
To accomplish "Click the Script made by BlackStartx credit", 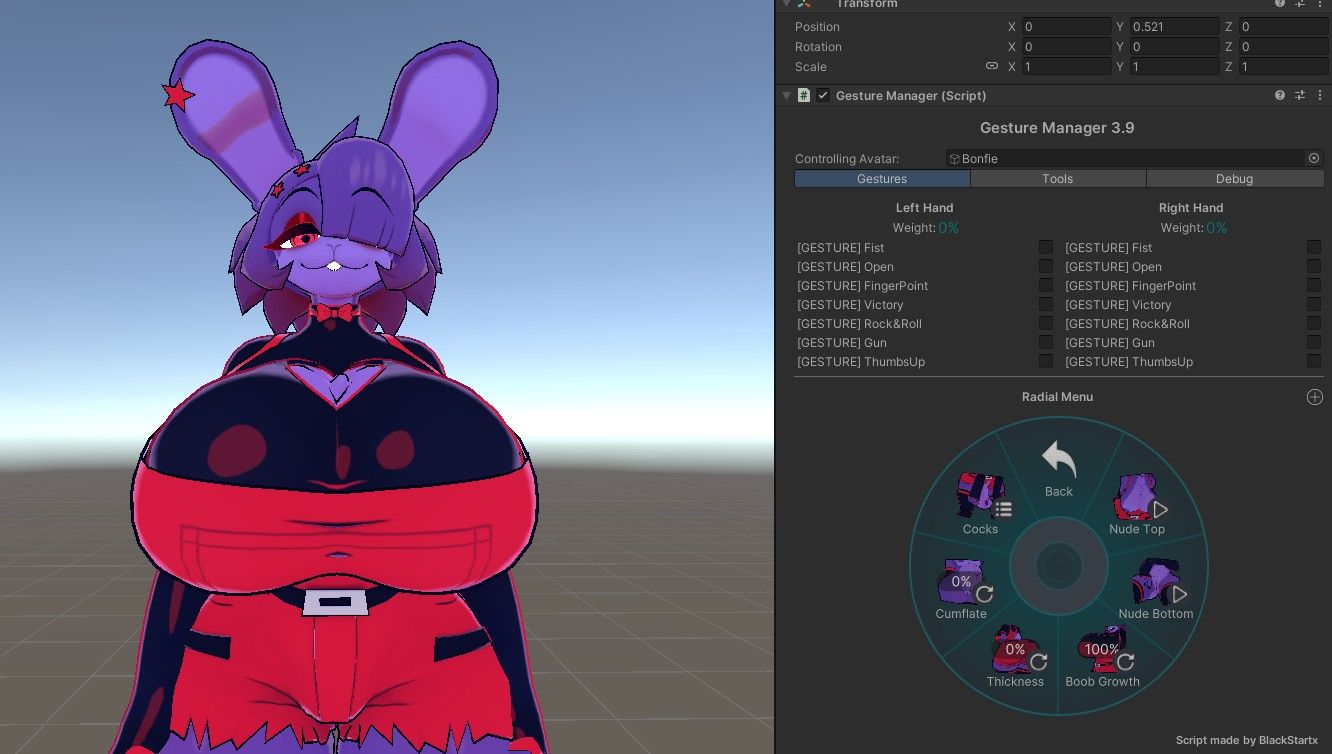I will tap(1246, 740).
